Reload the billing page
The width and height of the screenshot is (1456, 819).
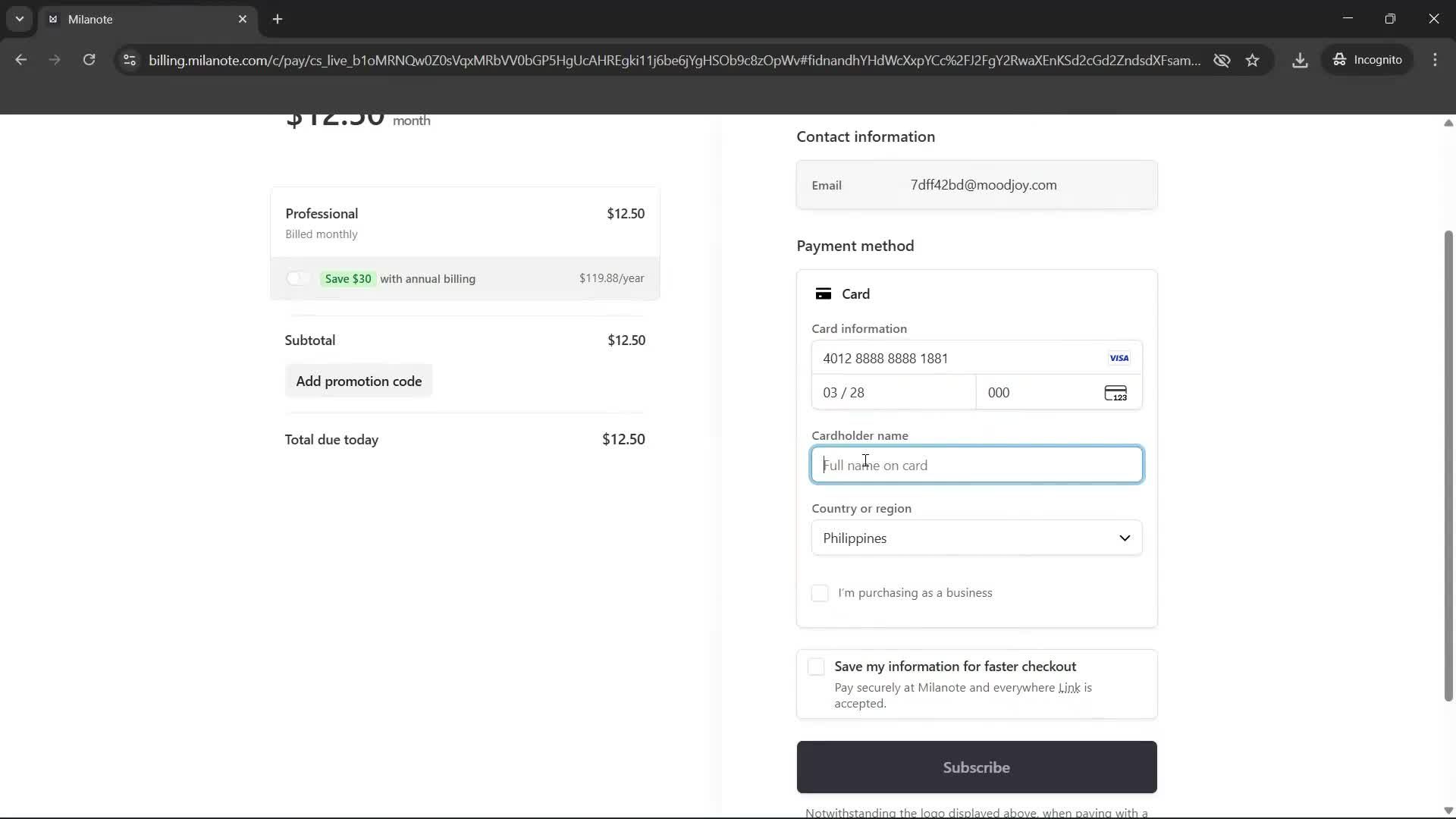coord(89,60)
